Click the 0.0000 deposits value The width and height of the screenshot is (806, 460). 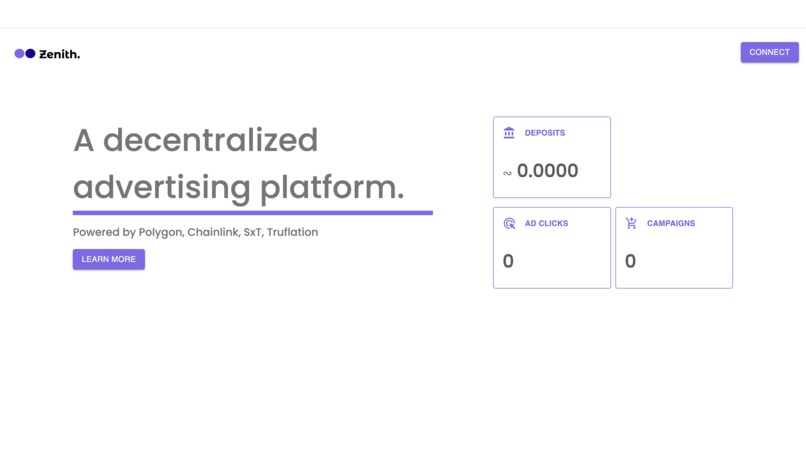pyautogui.click(x=548, y=171)
